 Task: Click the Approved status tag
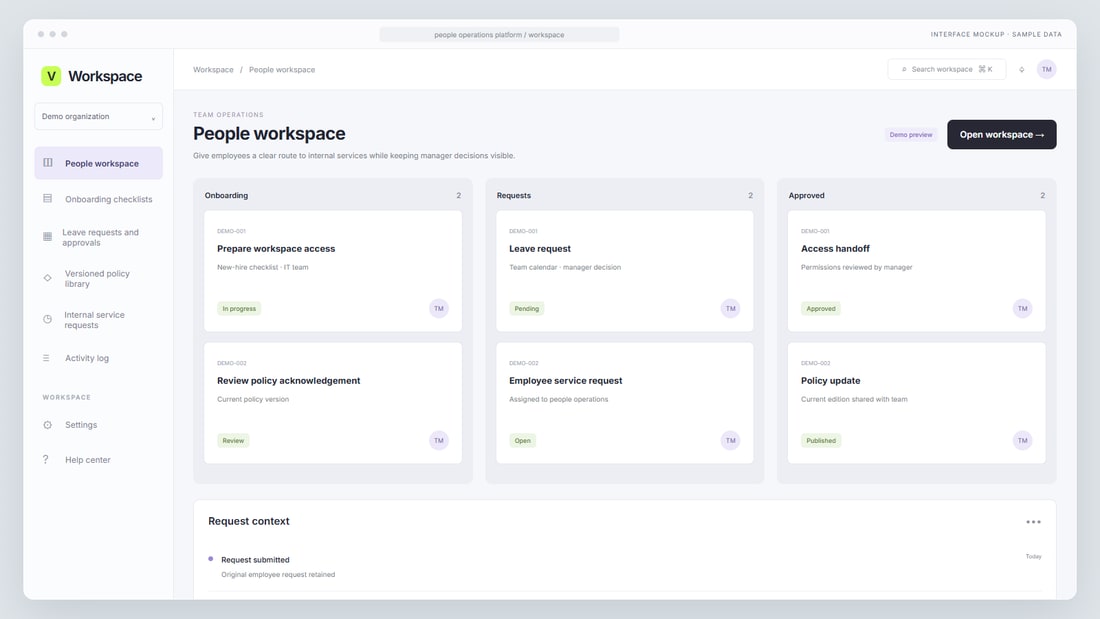821,309
